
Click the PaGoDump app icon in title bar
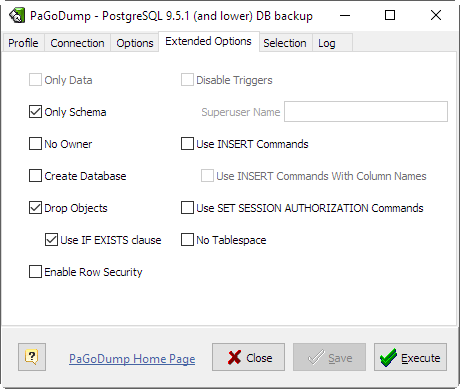[17, 15]
